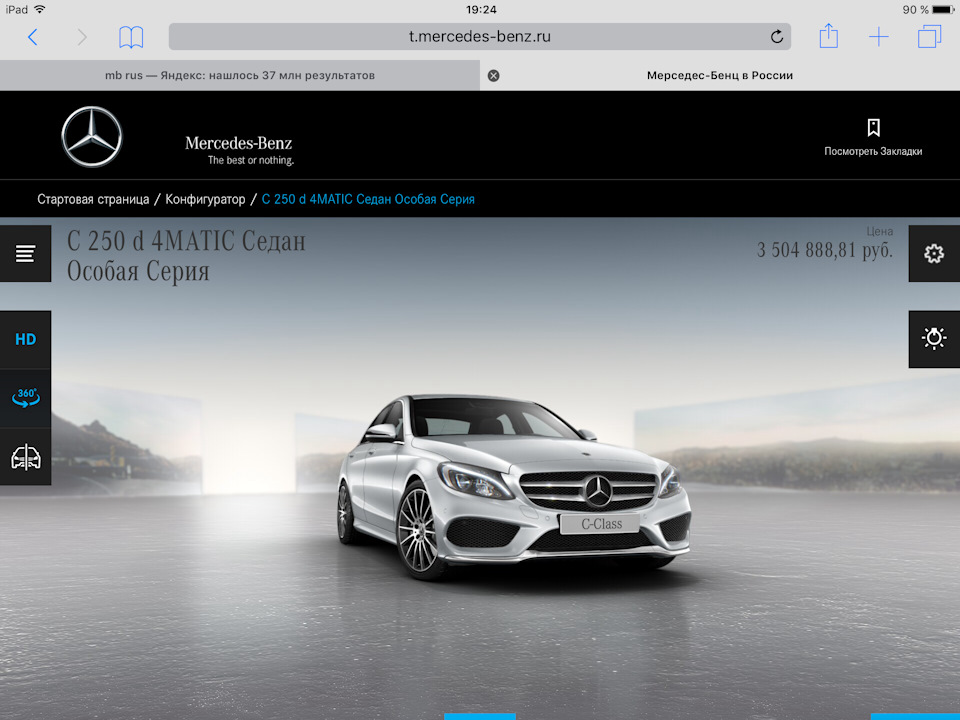Viewport: 960px width, 720px height.
Task: Show all open tabs overview icon
Action: 929,36
